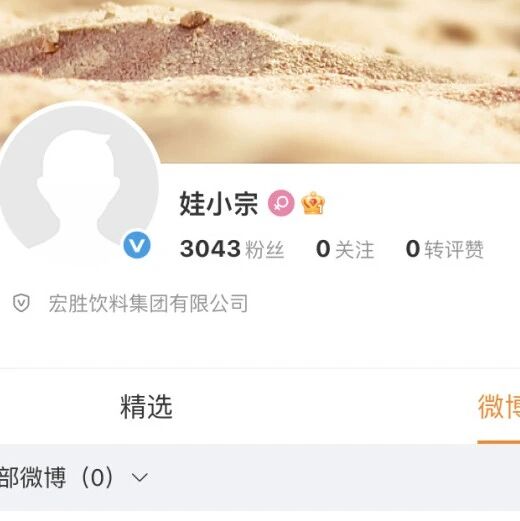This screenshot has width=520, height=521.
Task: Switch to the 精选 tab
Action: tap(146, 406)
